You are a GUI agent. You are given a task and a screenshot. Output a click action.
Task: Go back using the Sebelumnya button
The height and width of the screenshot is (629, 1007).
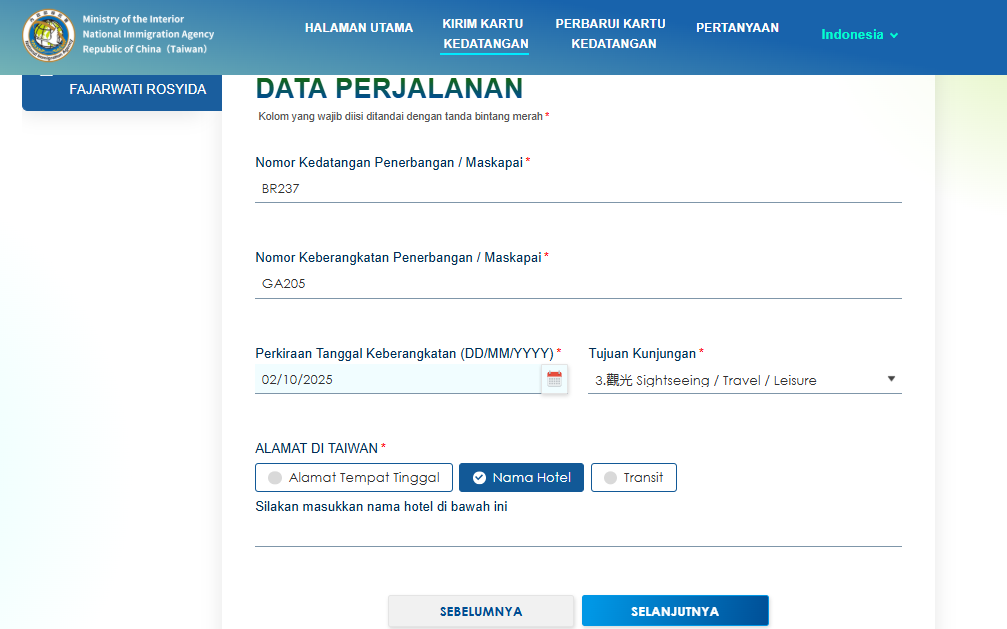click(481, 610)
